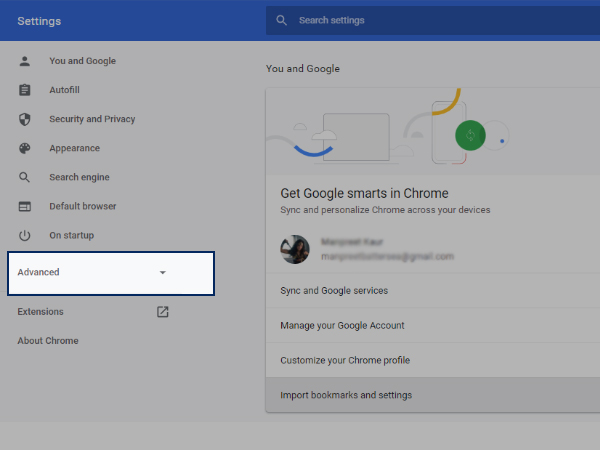Click the You and Google person icon
Screen dimensions: 600x450
point(25,61)
